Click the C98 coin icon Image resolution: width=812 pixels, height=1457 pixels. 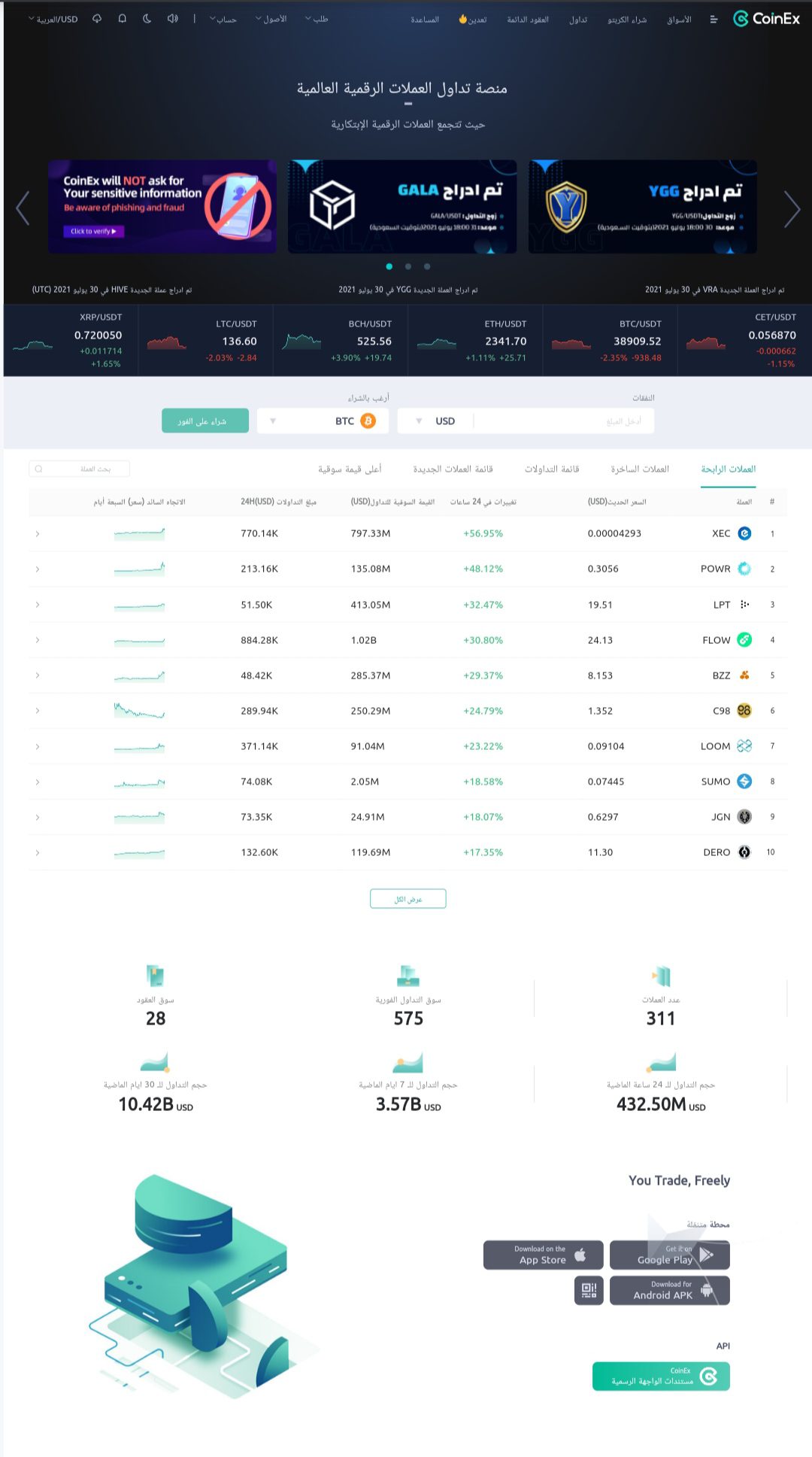[744, 711]
